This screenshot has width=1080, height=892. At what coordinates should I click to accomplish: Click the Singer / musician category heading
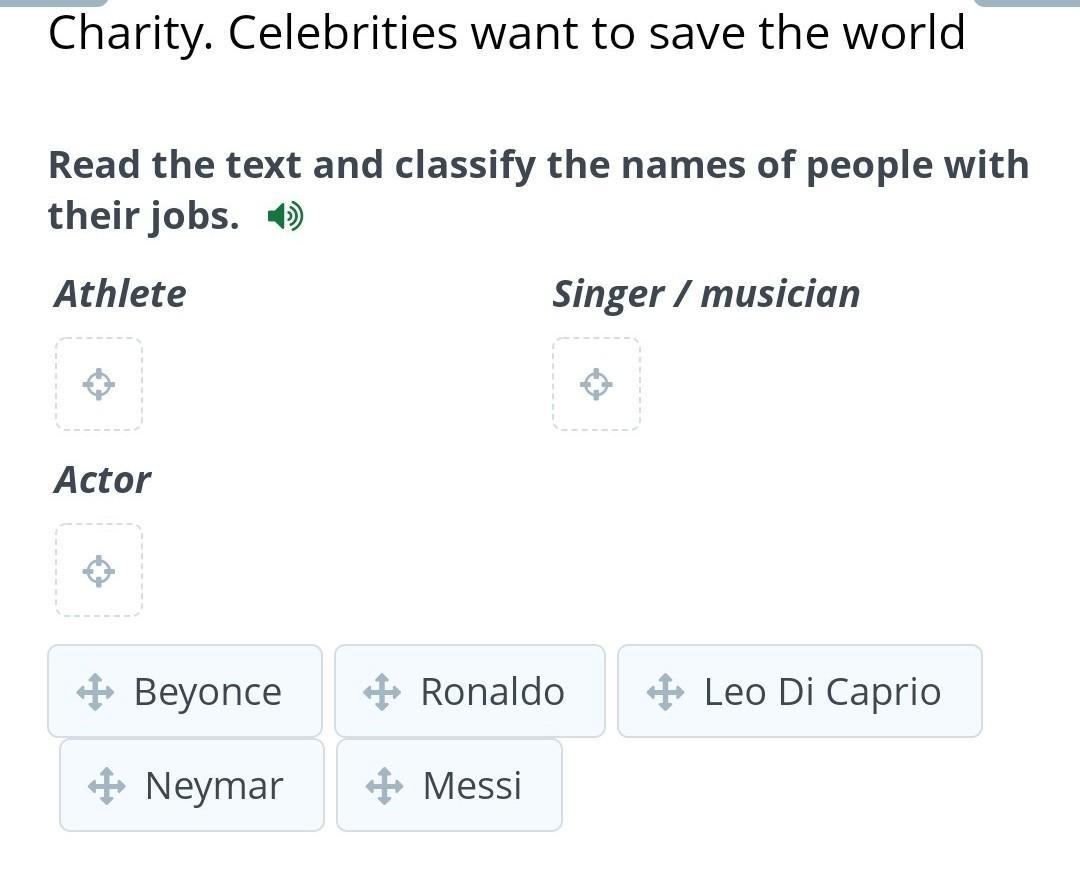coord(706,294)
